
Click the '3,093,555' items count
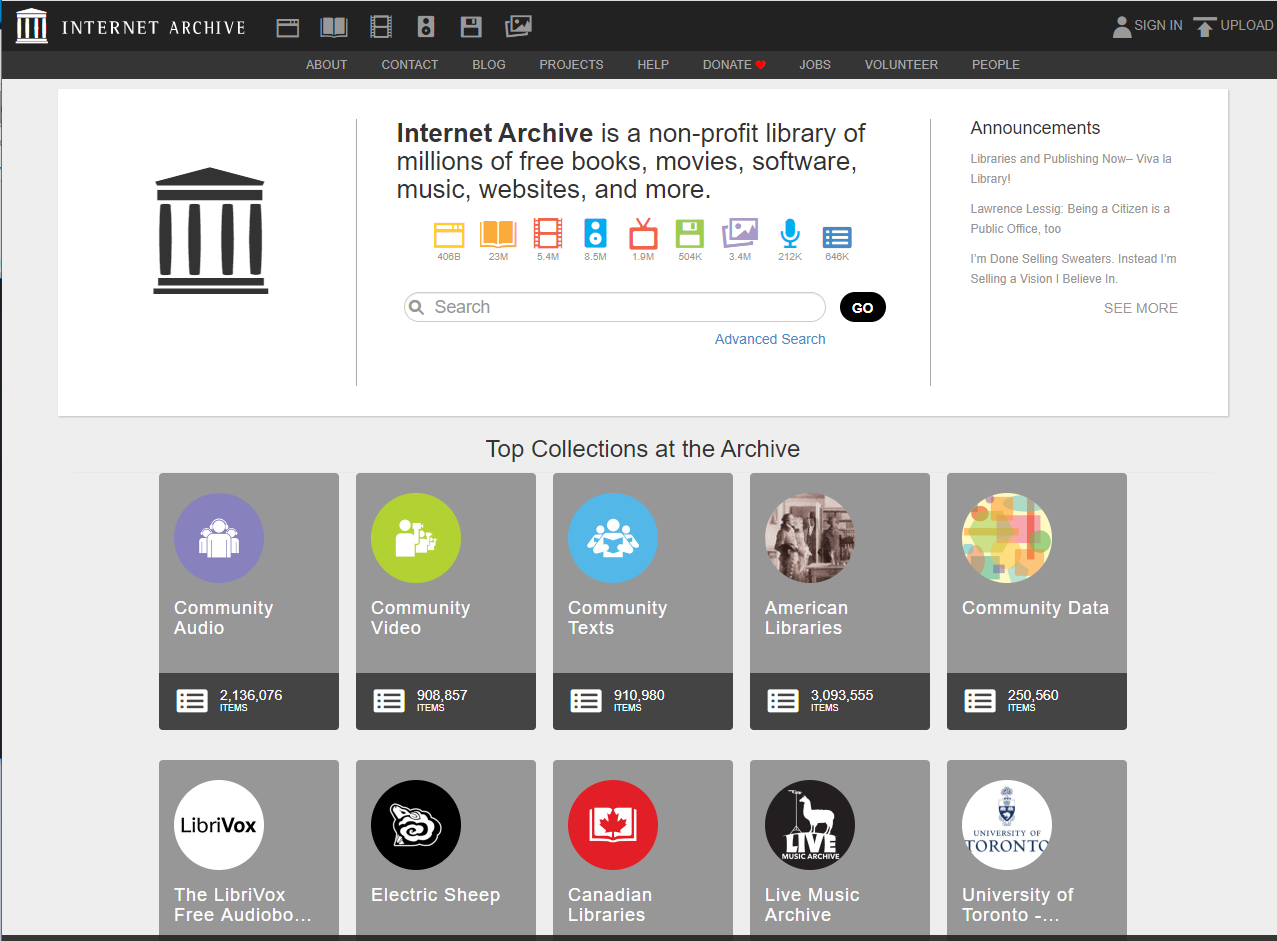coord(842,695)
